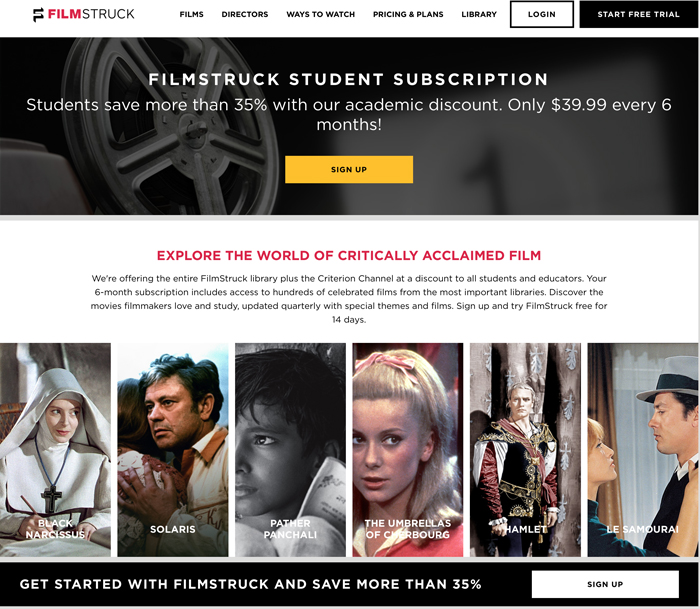The image size is (700, 609).
Task: Click the Start Free Trial button
Action: [638, 14]
